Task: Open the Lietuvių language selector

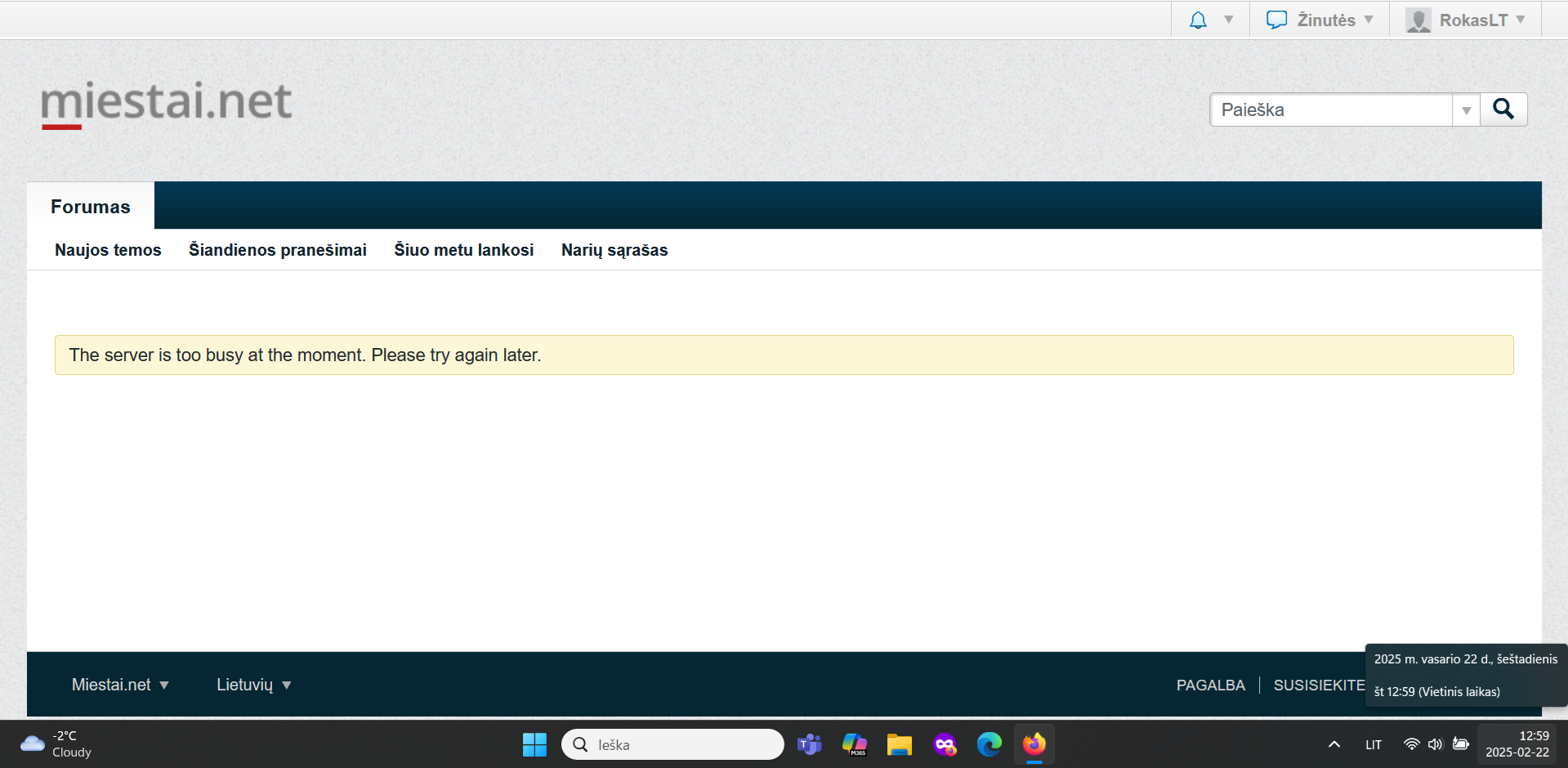Action: [253, 685]
